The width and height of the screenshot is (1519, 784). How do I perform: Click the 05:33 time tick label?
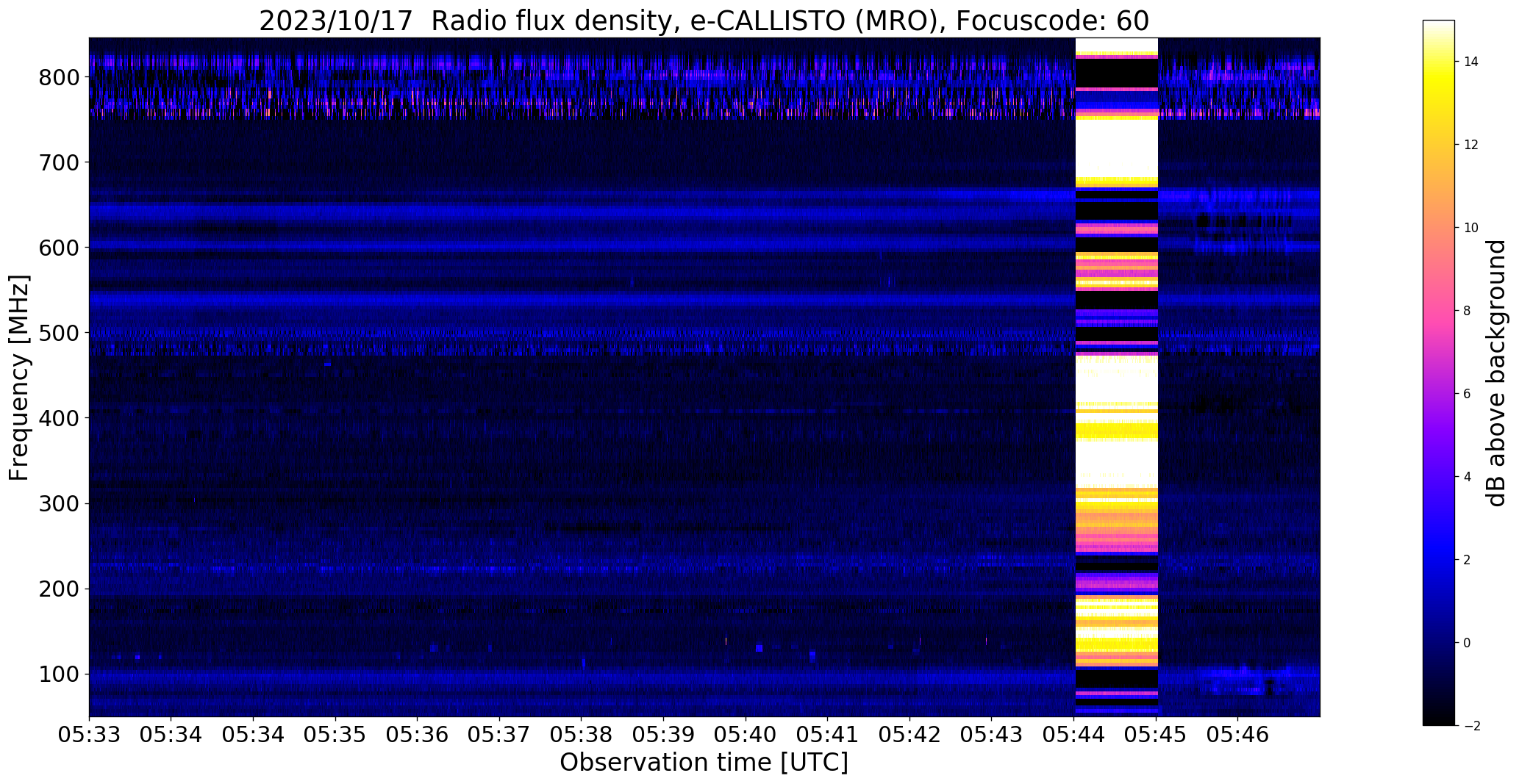[x=89, y=733]
